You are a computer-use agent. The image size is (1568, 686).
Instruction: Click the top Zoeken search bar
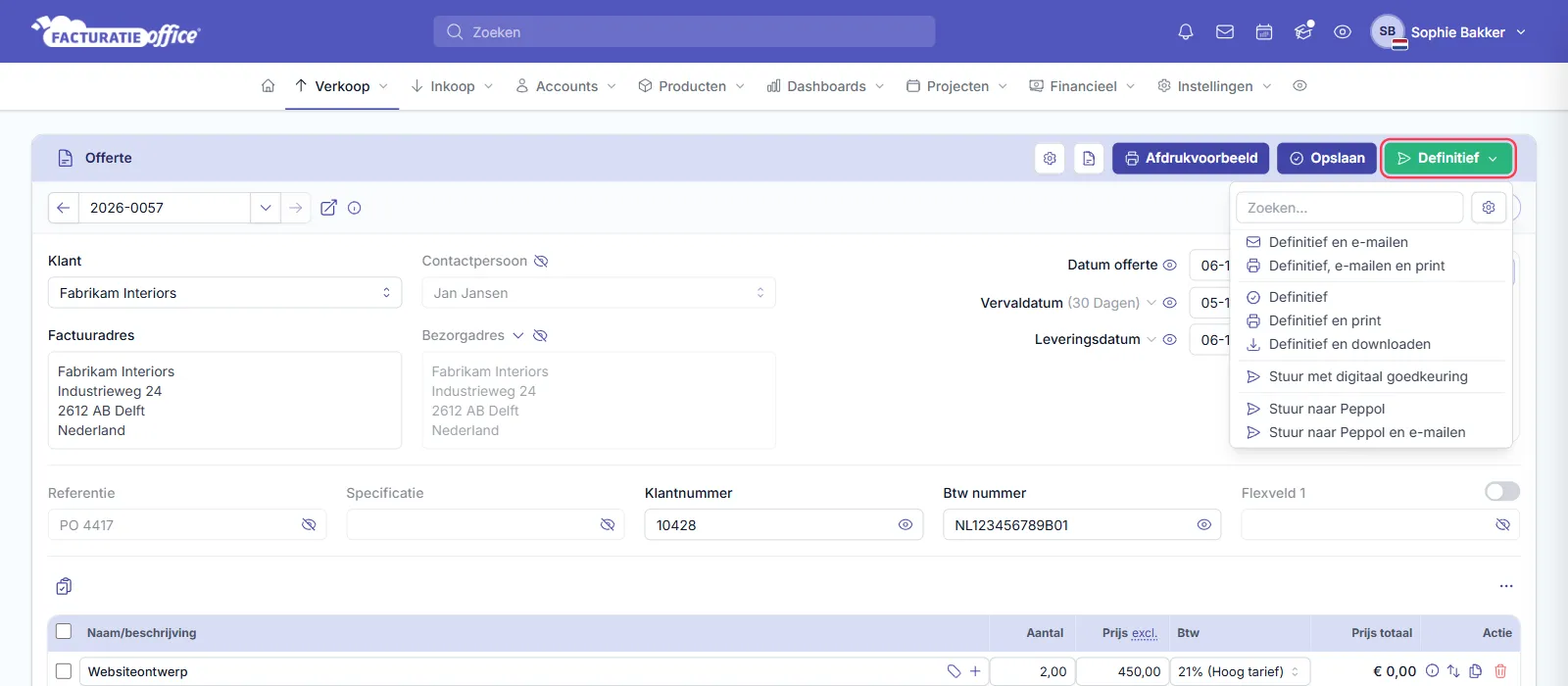(x=684, y=31)
